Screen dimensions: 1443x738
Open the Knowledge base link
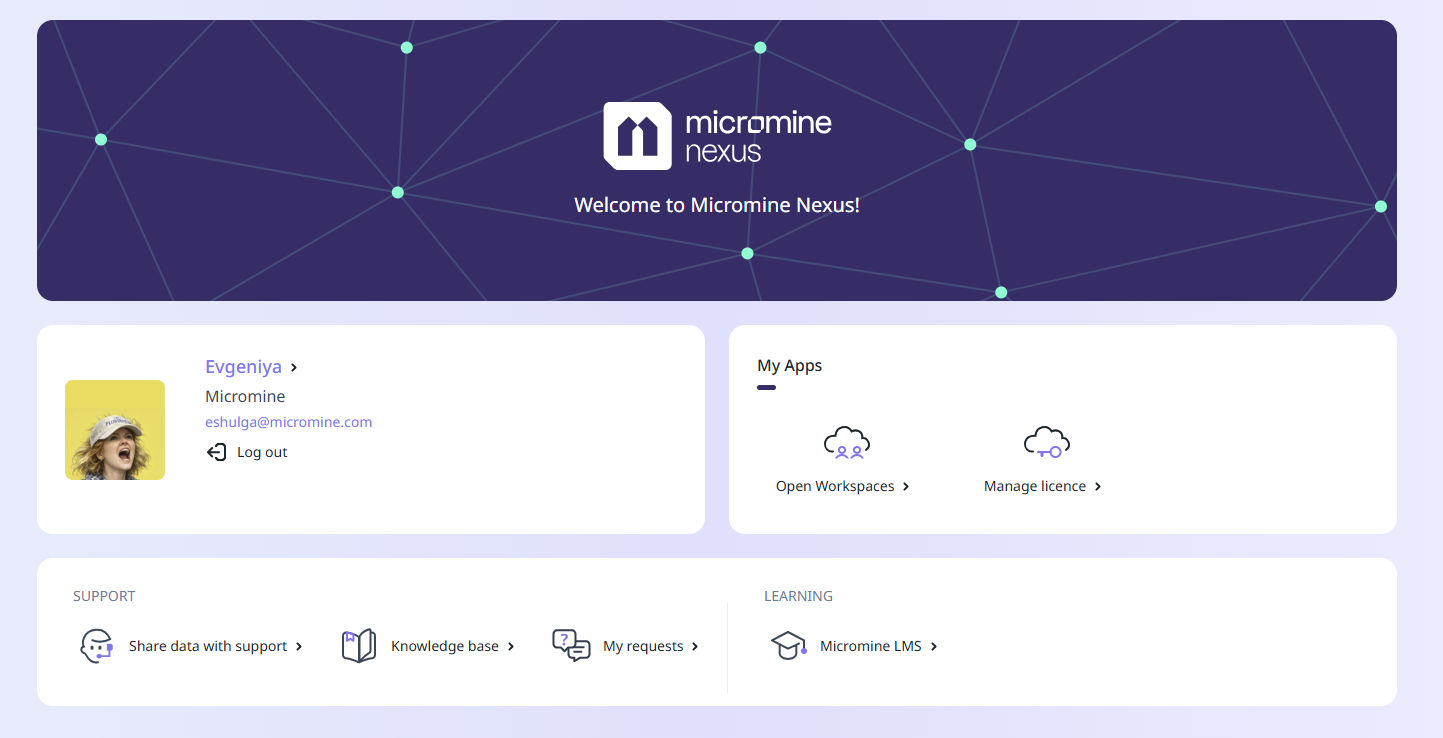coord(445,646)
